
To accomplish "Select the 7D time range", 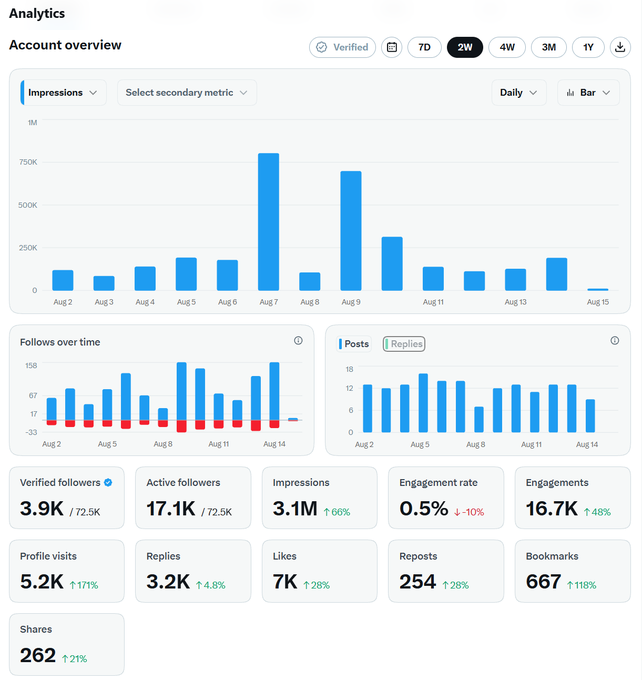I will coord(424,47).
